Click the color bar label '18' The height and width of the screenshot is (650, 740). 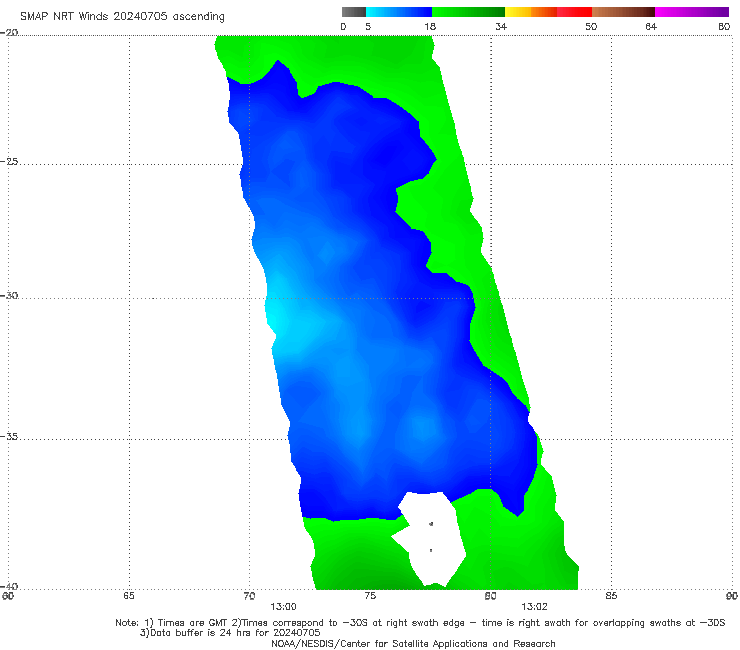click(430, 26)
